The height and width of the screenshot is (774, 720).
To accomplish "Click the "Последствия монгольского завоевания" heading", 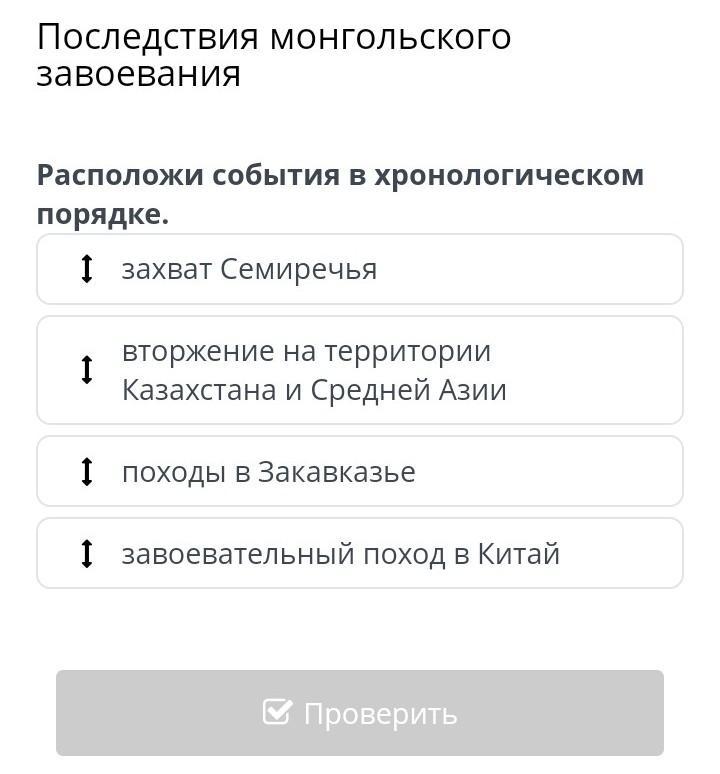I will pos(274,55).
